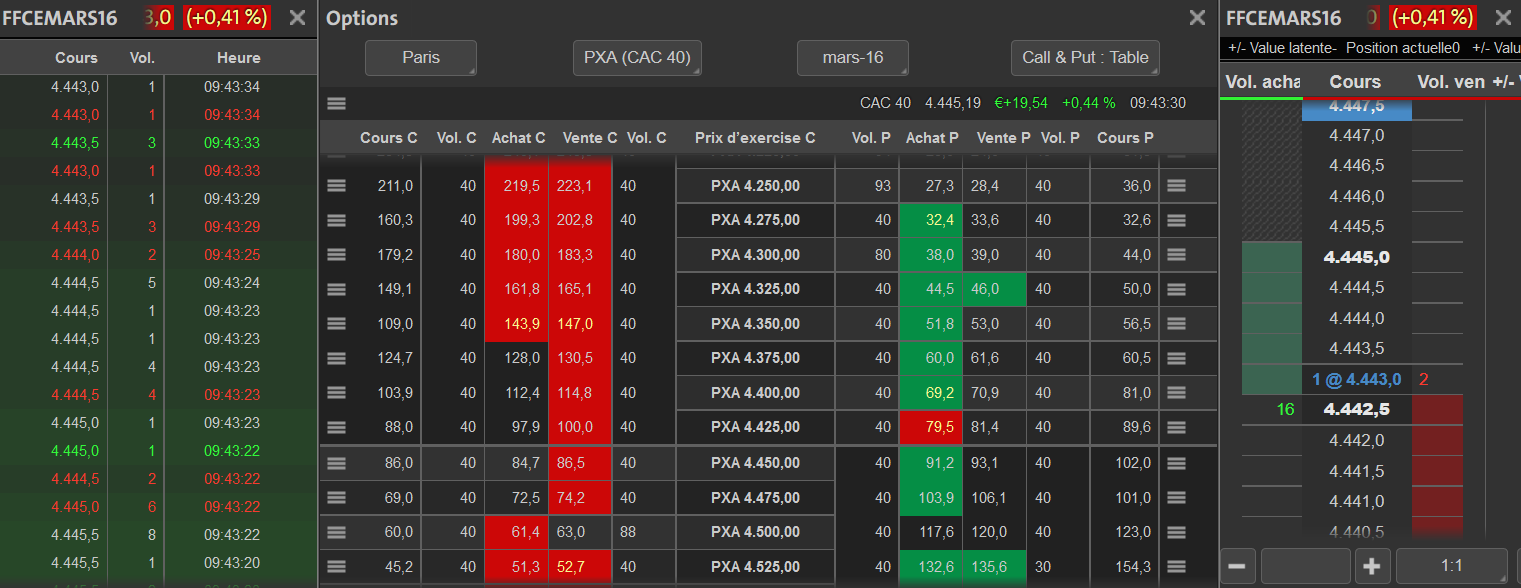Viewport: 1521px width, 588px height.
Task: Click call row menu for PXA 4.400,00
Action: (336, 393)
